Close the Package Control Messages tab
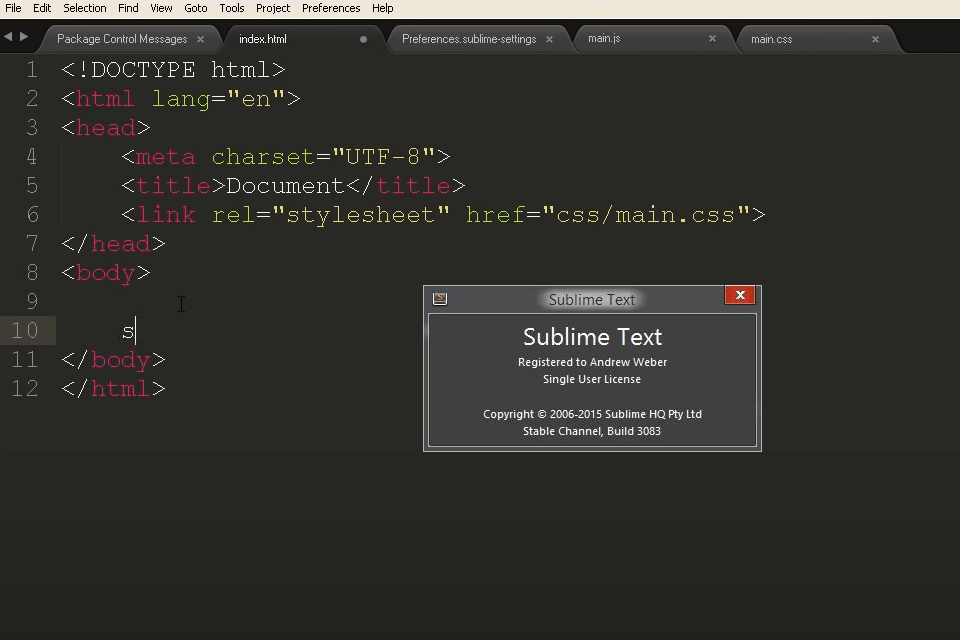This screenshot has width=960, height=640. click(x=202, y=39)
